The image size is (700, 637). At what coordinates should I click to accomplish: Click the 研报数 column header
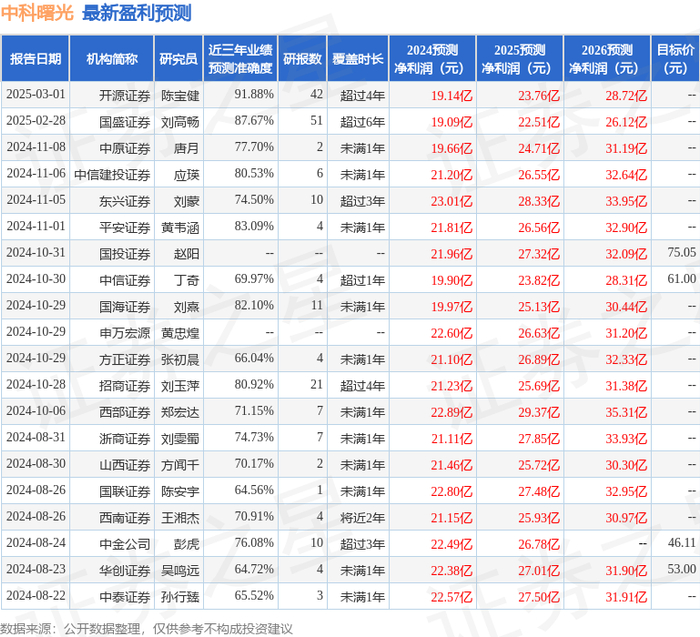pyautogui.click(x=302, y=59)
